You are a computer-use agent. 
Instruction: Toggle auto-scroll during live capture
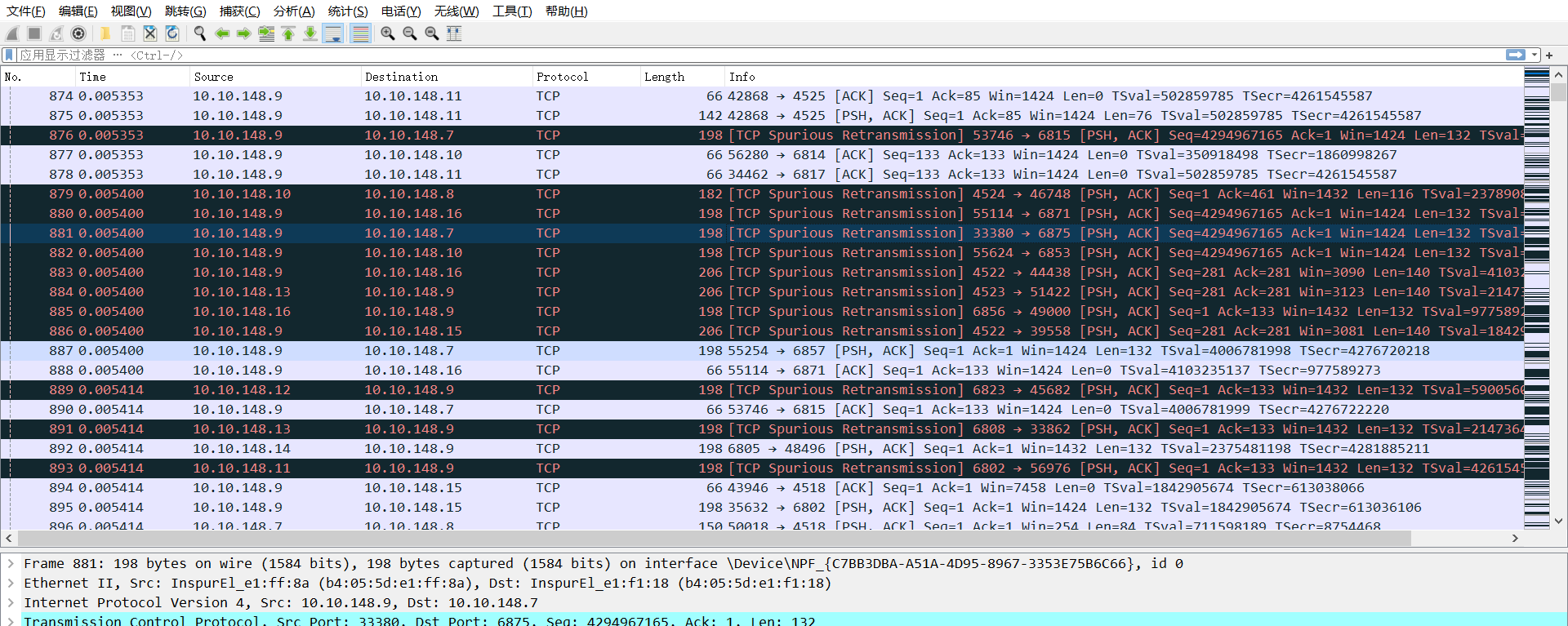[x=333, y=33]
